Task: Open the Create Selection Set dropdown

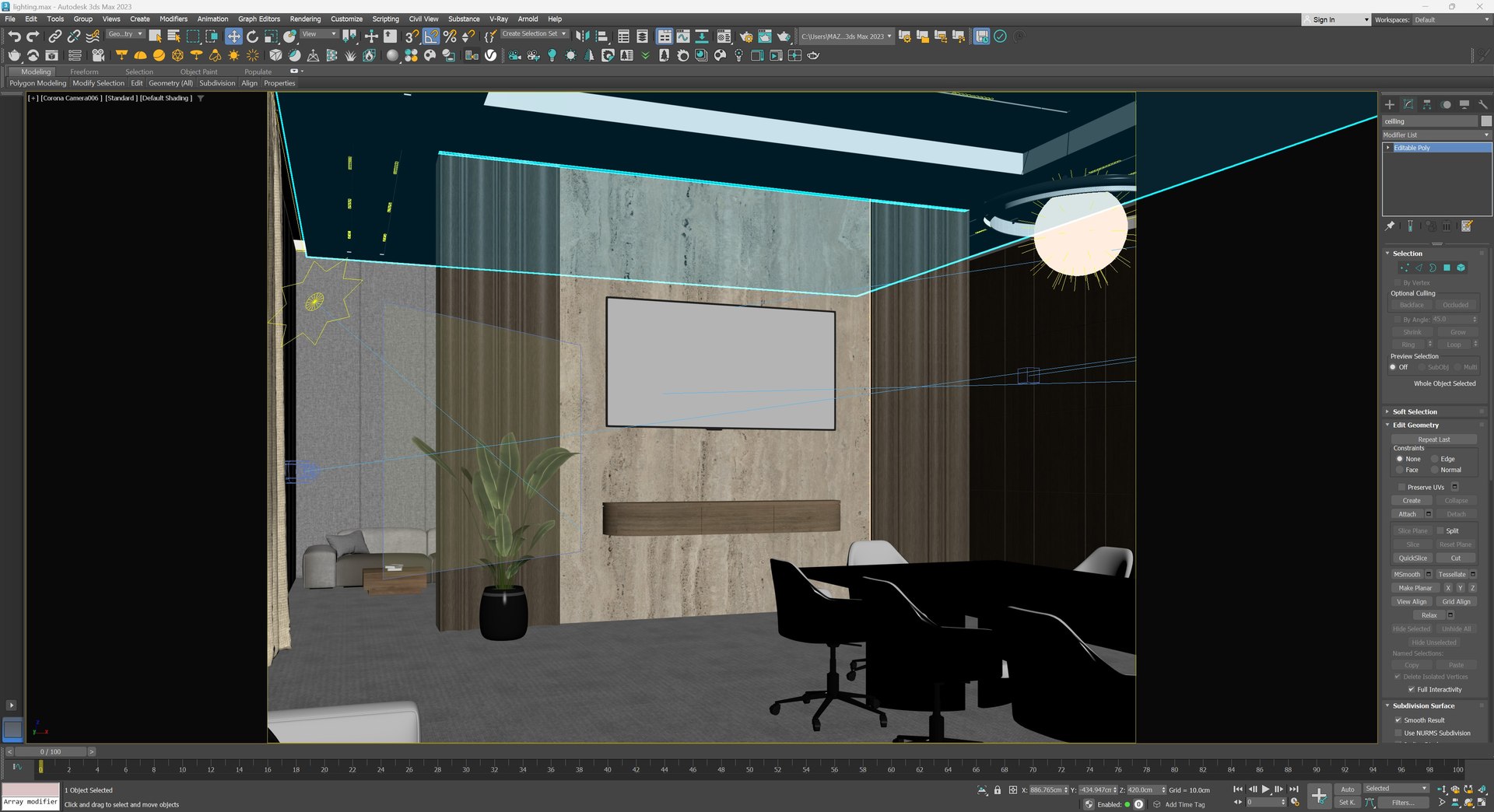Action: click(534, 34)
